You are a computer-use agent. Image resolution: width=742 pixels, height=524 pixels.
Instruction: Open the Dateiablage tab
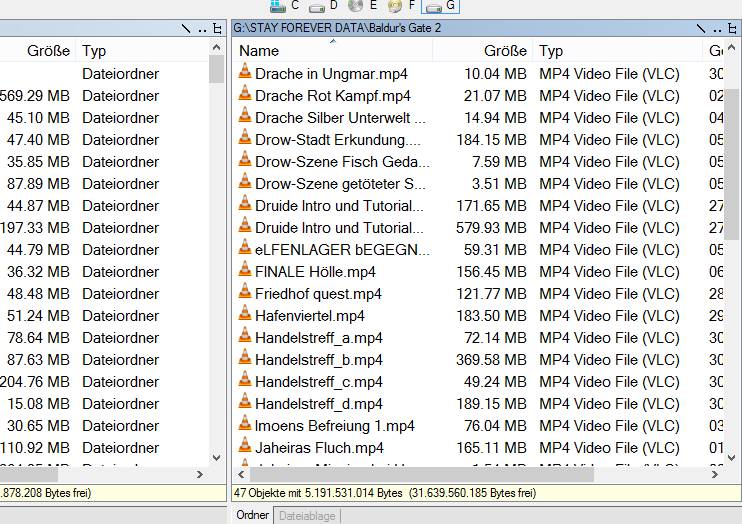point(307,516)
